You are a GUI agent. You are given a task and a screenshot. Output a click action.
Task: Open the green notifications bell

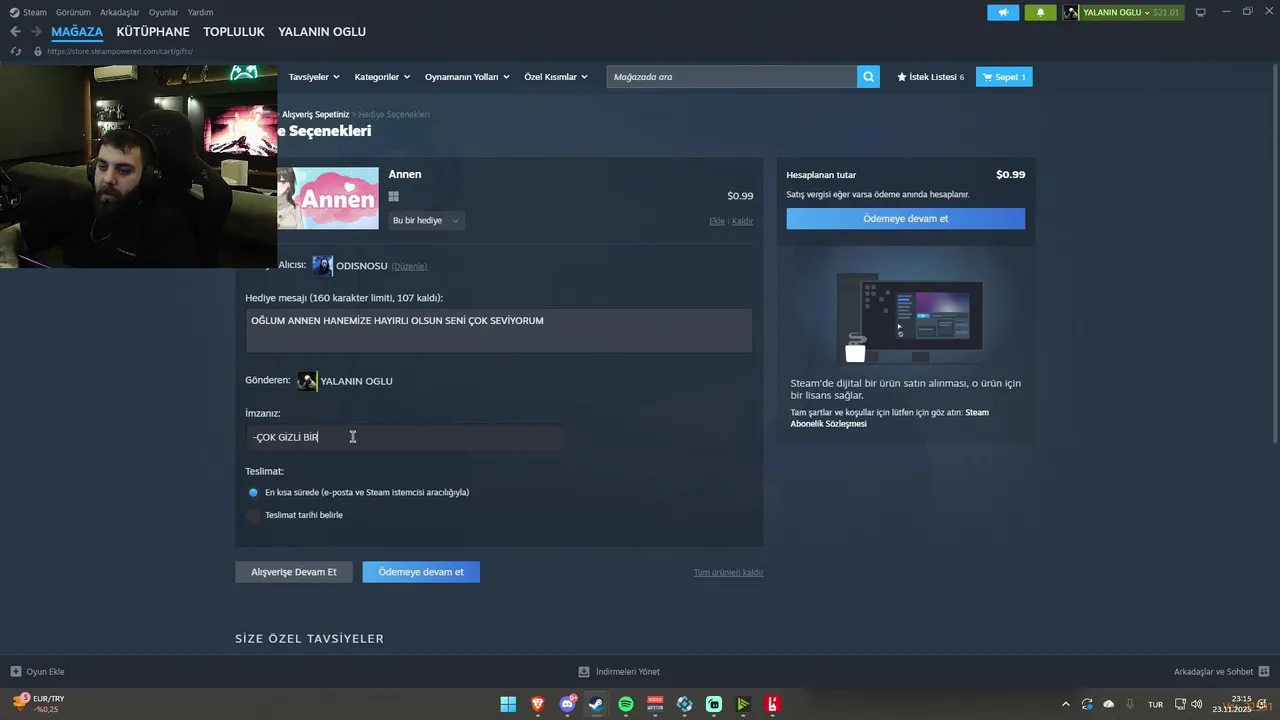click(x=1040, y=12)
